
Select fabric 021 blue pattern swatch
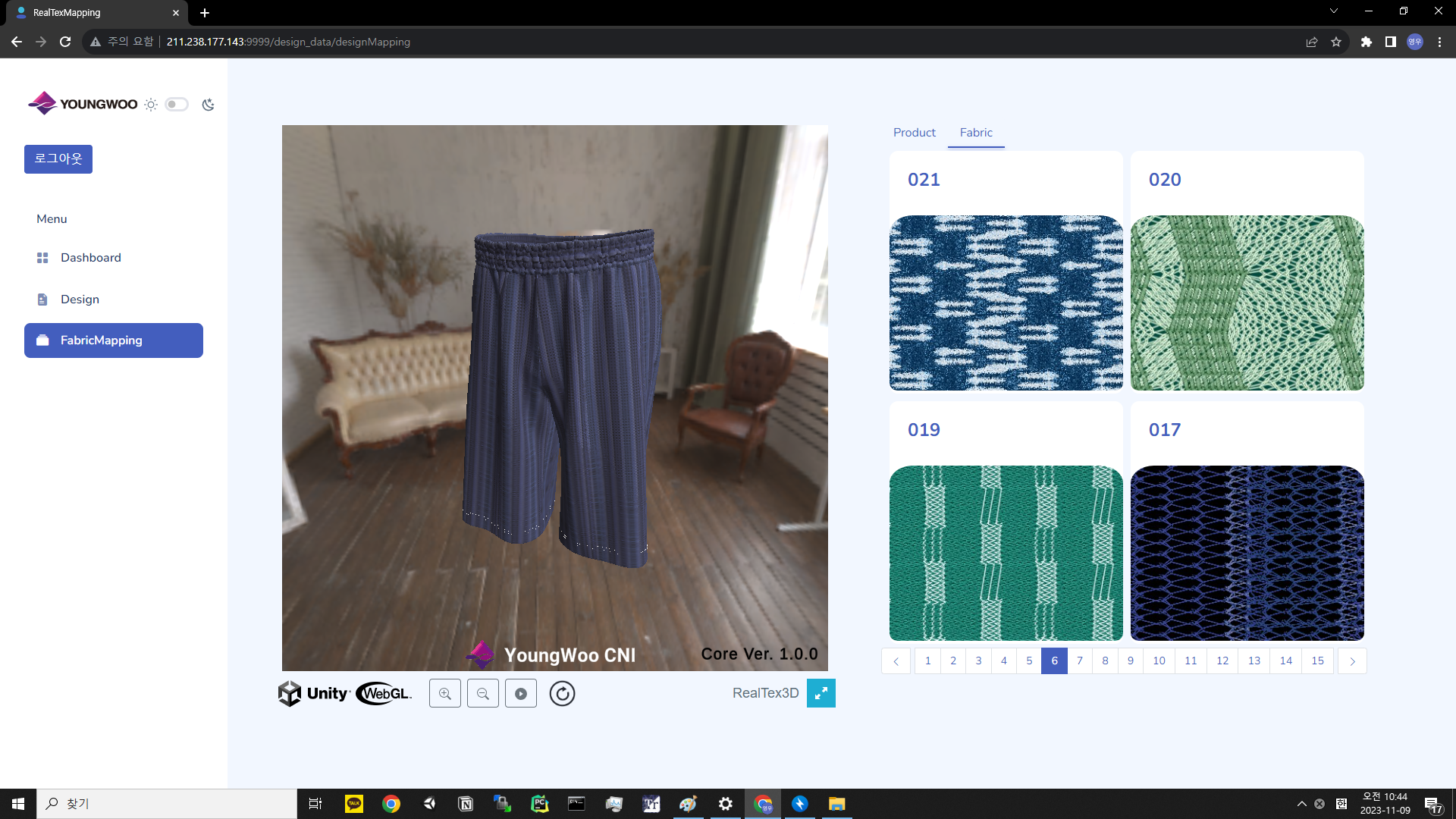1006,303
